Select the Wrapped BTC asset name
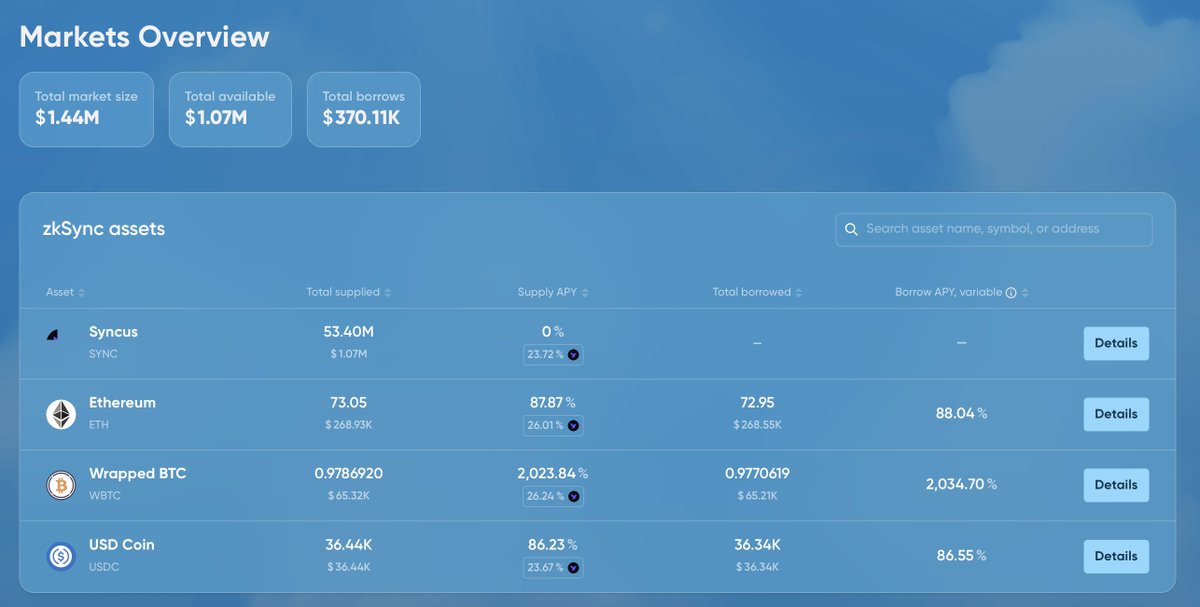This screenshot has height=607, width=1200. 137,474
